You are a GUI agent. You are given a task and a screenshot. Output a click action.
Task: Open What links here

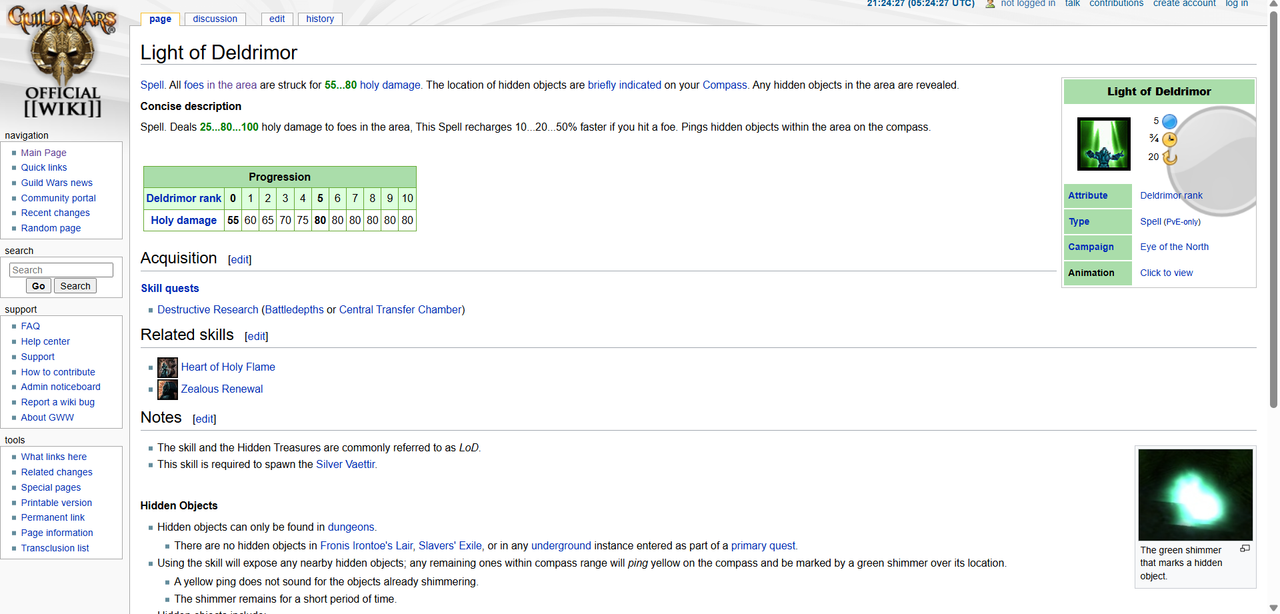coord(54,457)
